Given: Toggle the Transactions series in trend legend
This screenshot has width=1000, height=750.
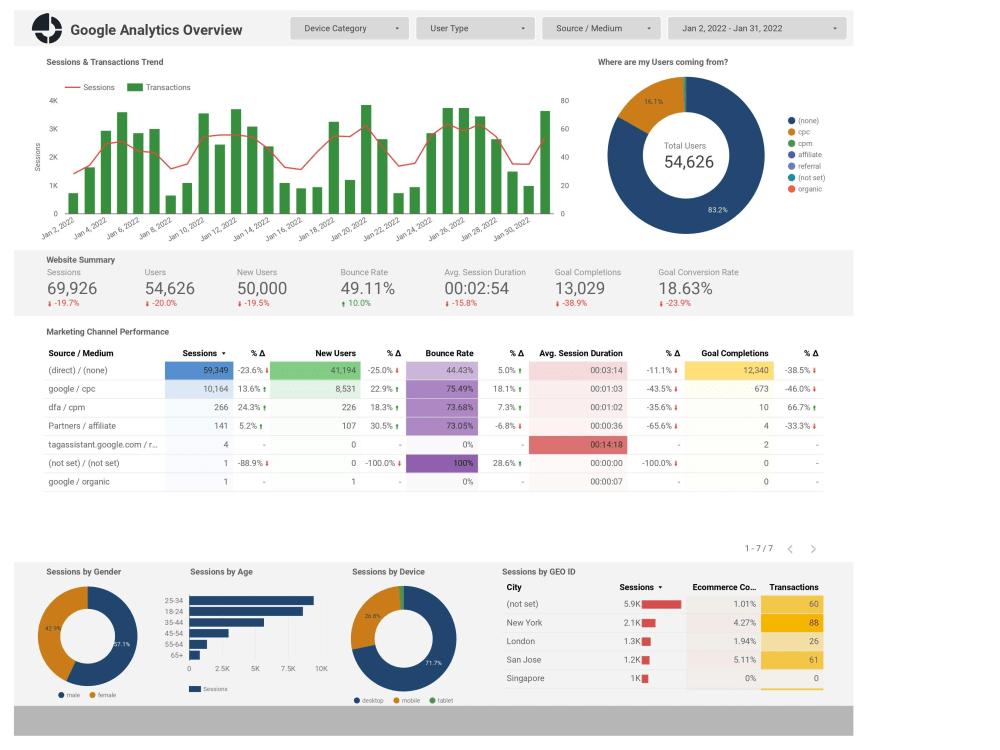Looking at the screenshot, I should 166,88.
